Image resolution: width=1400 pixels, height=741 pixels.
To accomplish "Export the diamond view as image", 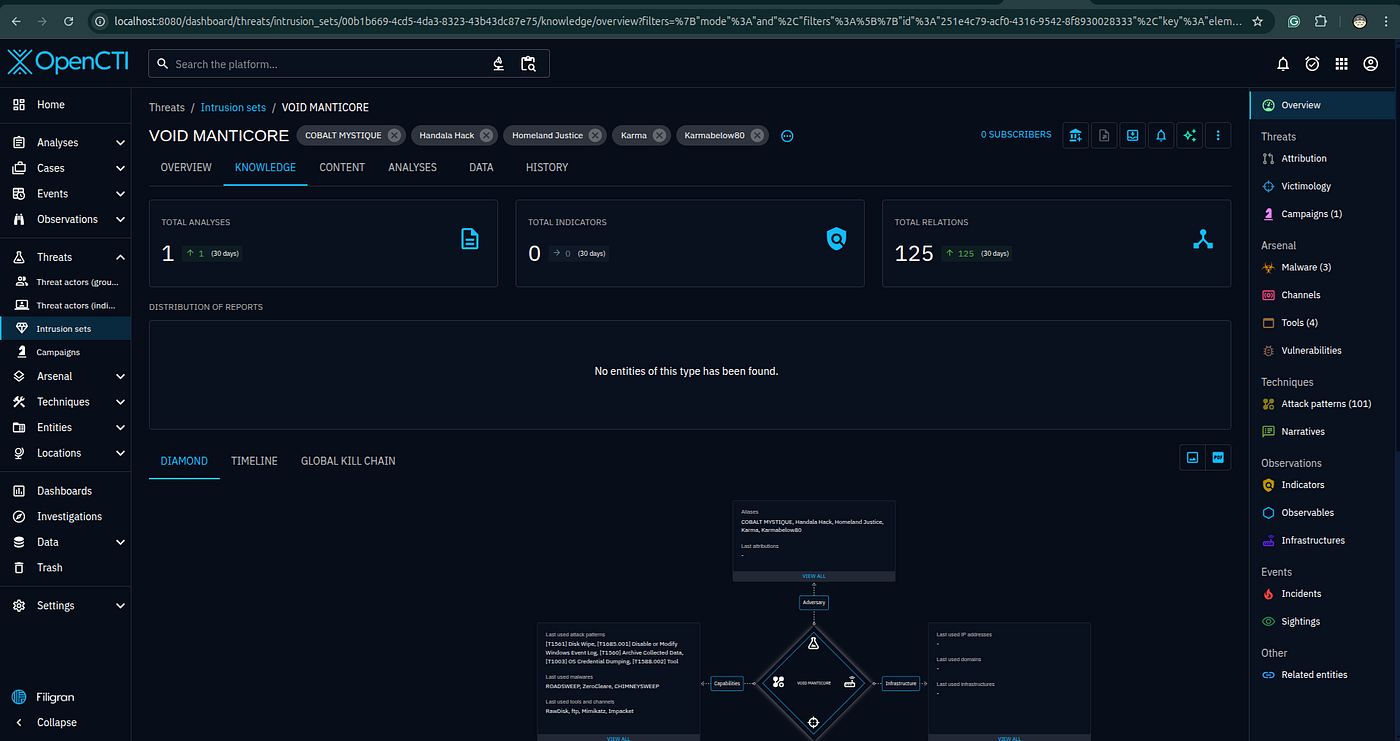I will point(1192,457).
